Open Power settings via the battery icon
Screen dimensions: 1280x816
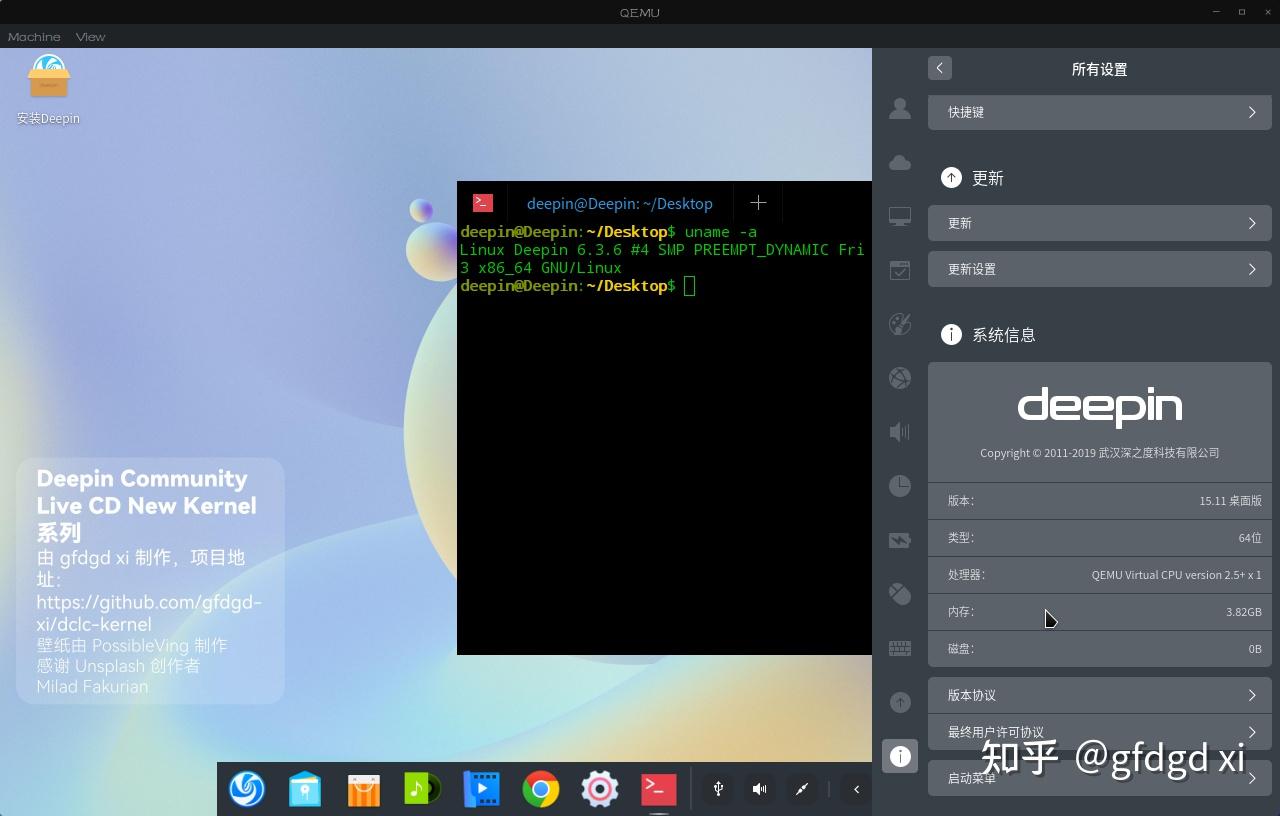point(899,540)
